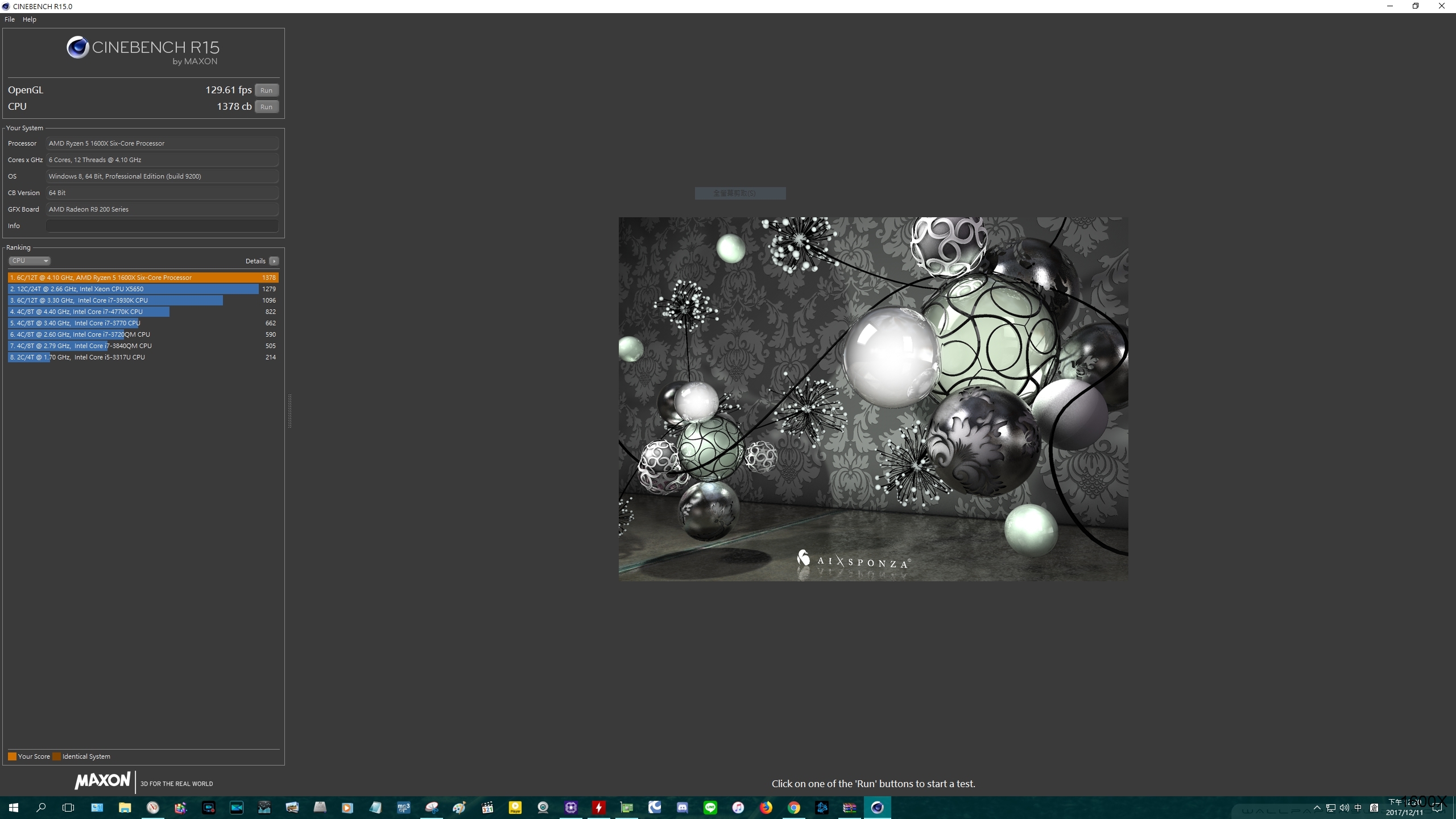The width and height of the screenshot is (1456, 819).
Task: Expand the CPU ranking type dropdown
Action: [x=30, y=261]
